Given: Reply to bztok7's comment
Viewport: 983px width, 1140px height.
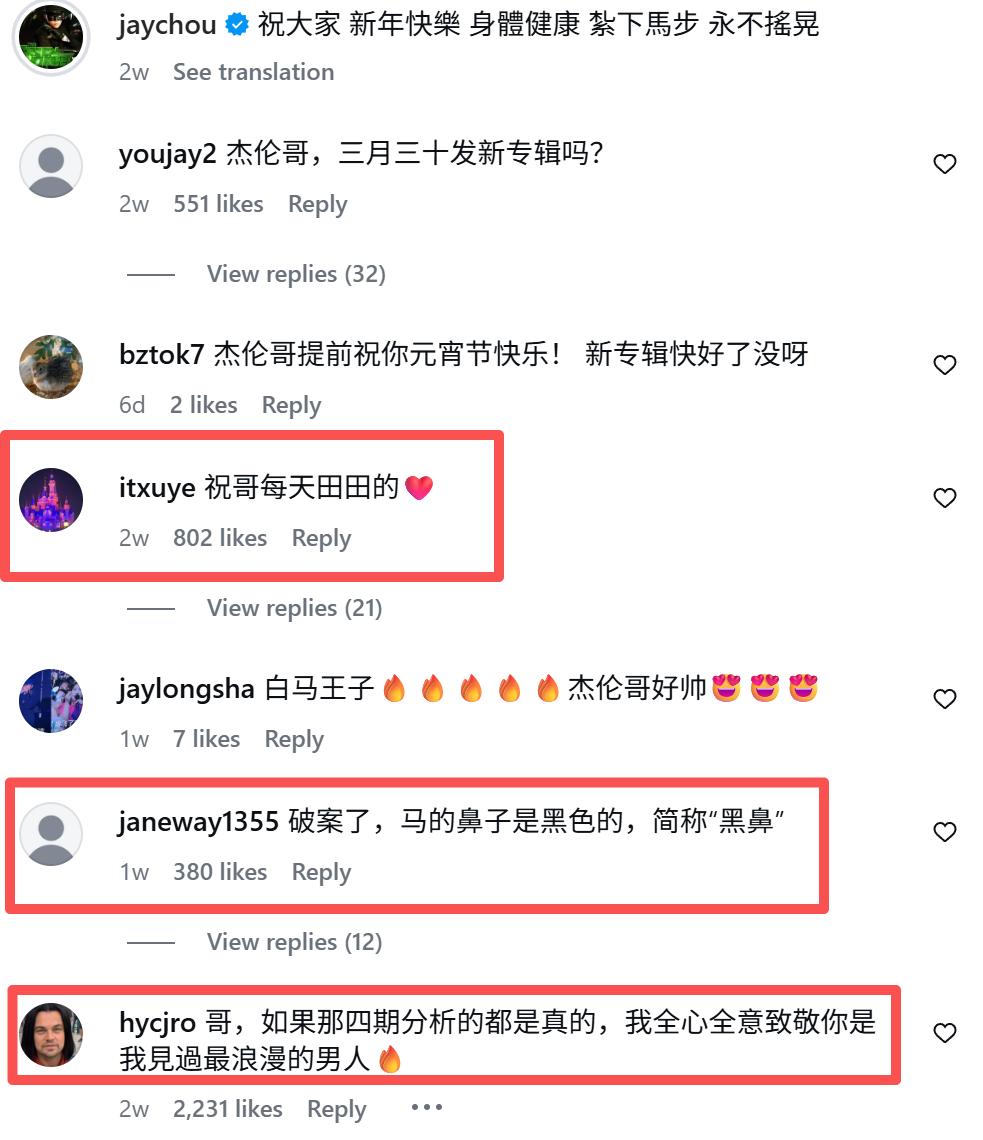Looking at the screenshot, I should click(x=291, y=405).
